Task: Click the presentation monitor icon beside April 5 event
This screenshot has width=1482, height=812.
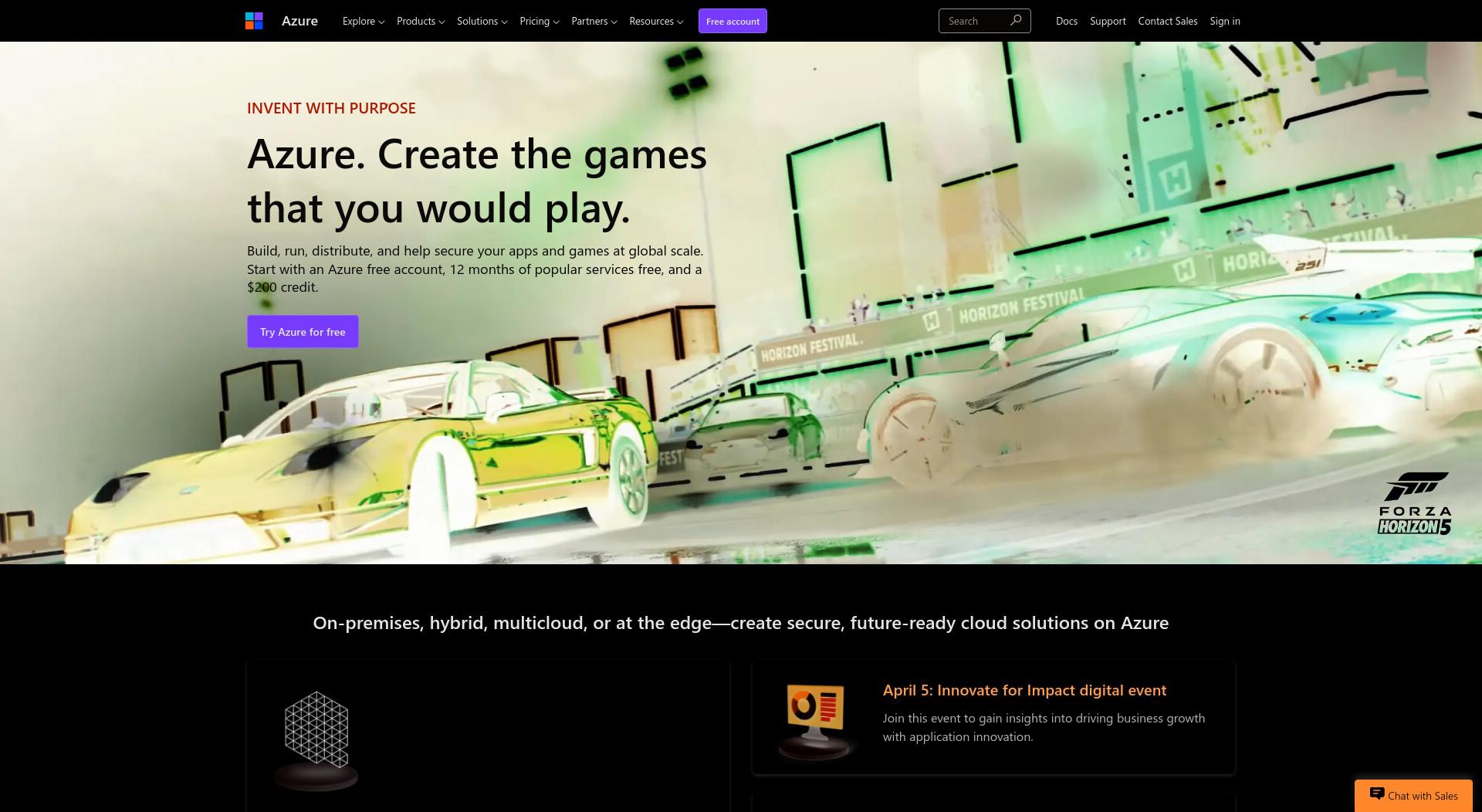Action: click(x=816, y=721)
